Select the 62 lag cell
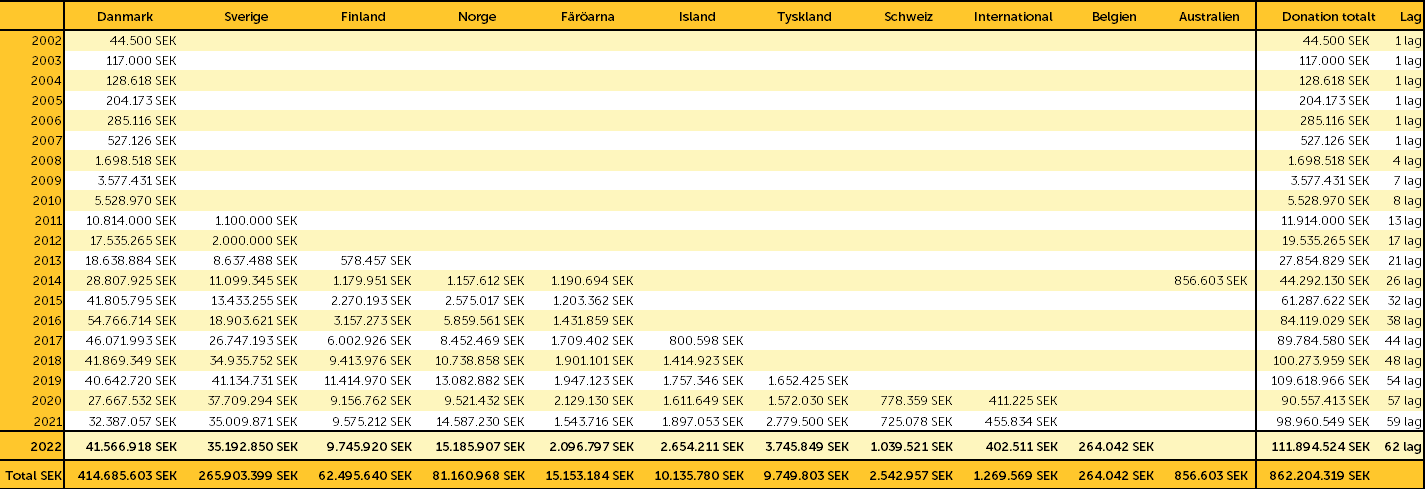Image resolution: width=1425 pixels, height=489 pixels. (1405, 445)
